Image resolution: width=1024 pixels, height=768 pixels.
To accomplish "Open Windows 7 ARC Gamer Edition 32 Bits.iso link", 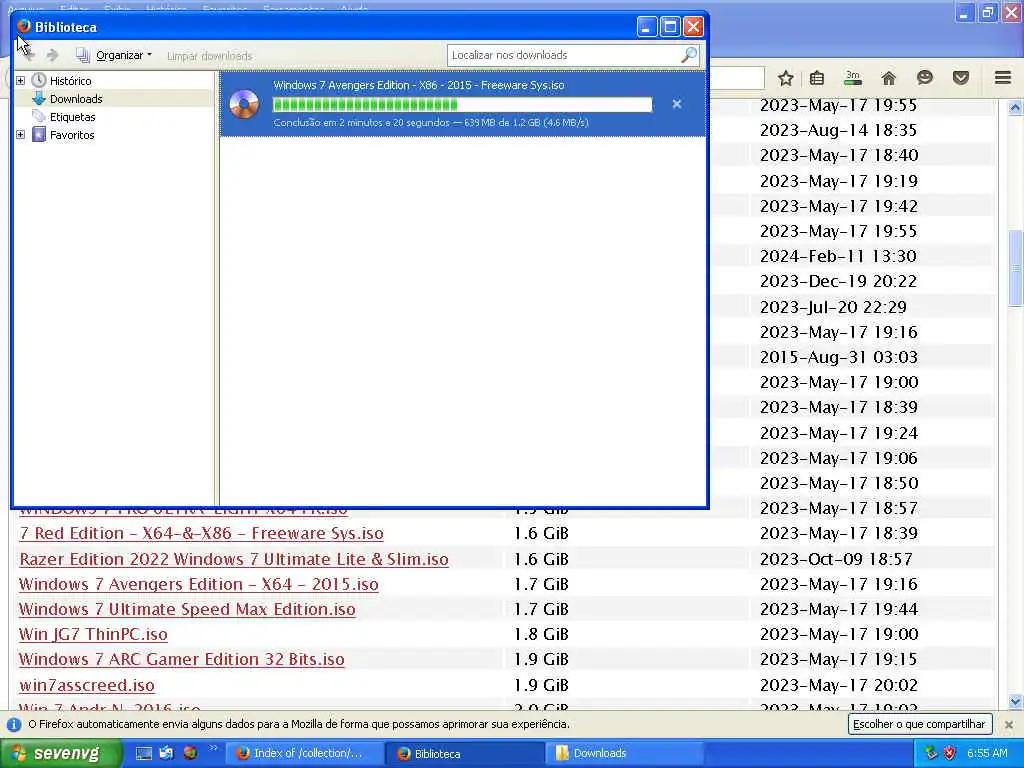I will pyautogui.click(x=182, y=660).
